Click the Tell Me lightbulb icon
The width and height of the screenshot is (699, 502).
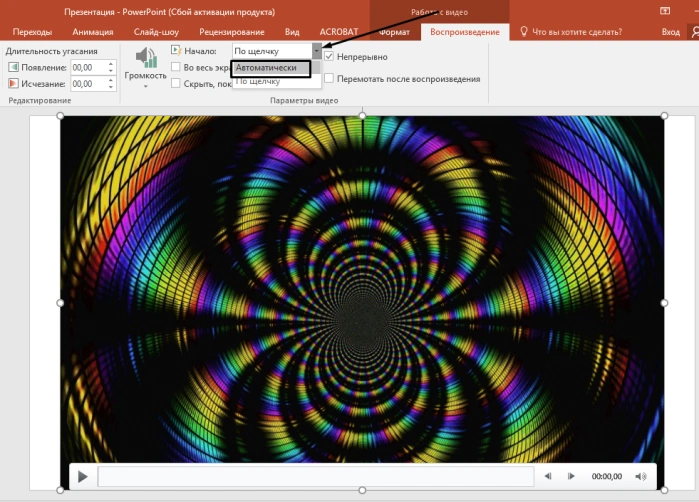pos(524,31)
